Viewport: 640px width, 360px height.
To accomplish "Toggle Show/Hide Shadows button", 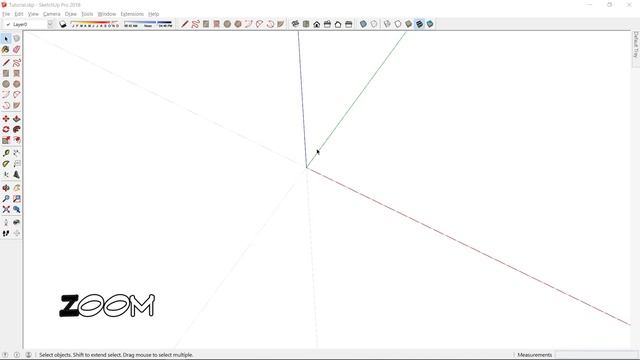I will (63, 24).
